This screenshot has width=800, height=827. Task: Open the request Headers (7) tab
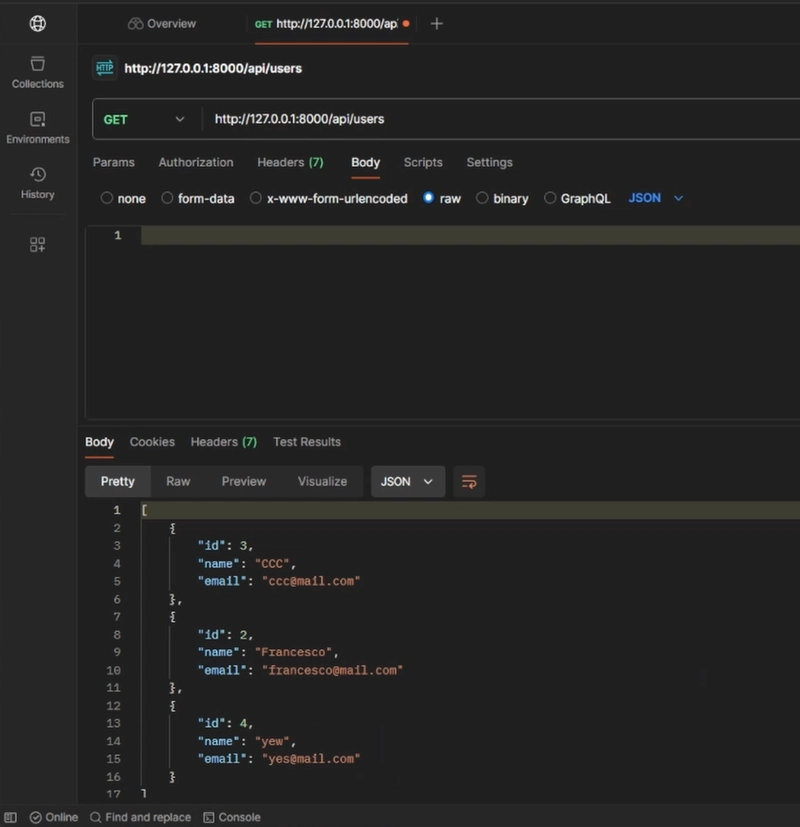pyautogui.click(x=290, y=162)
